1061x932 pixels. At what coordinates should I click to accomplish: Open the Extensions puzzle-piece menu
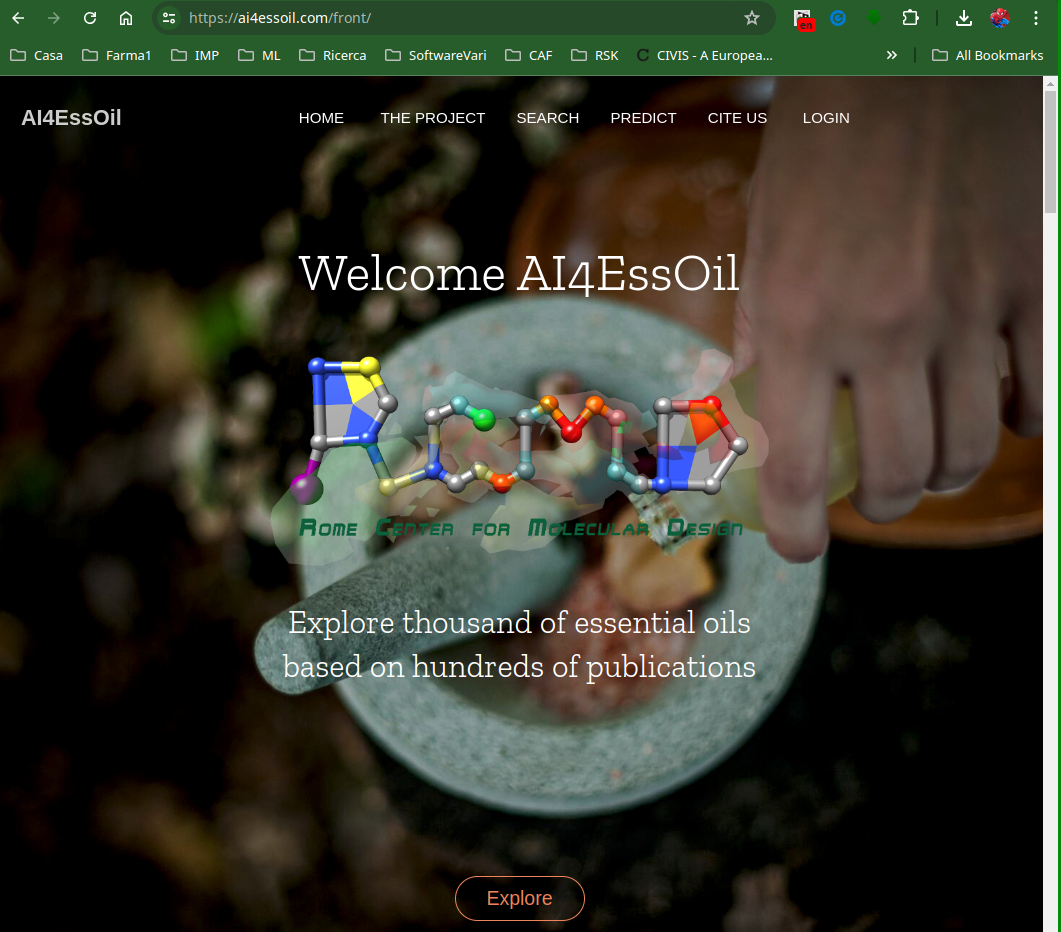911,18
